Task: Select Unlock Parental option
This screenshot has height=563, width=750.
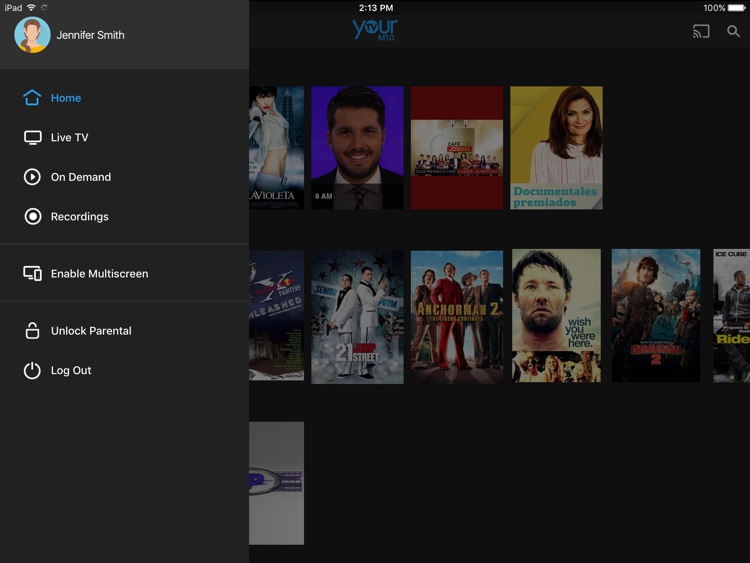Action: tap(124, 331)
